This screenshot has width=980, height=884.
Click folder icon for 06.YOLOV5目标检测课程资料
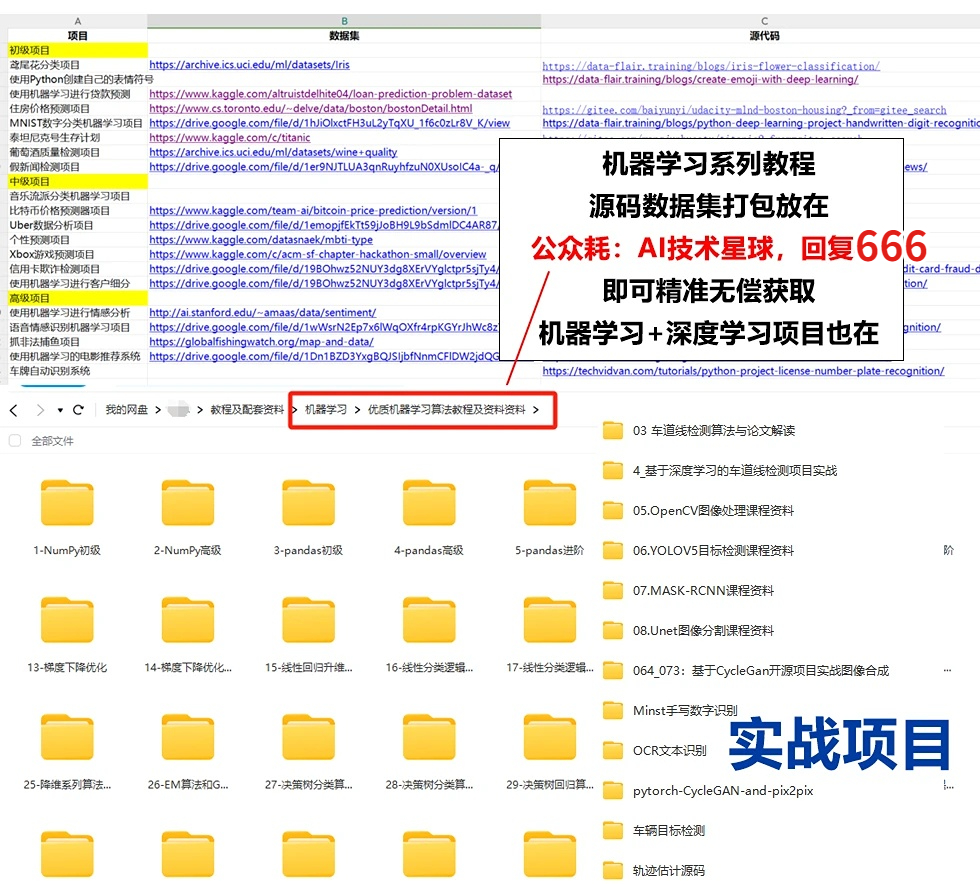pyautogui.click(x=612, y=550)
